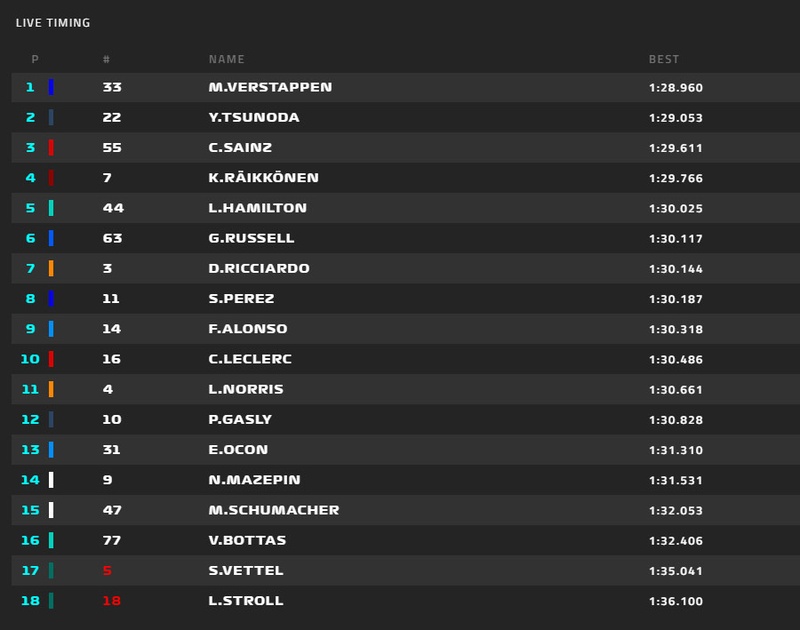Select the M.VERSTAPPEN driver row
The height and width of the screenshot is (630, 800).
[400, 87]
